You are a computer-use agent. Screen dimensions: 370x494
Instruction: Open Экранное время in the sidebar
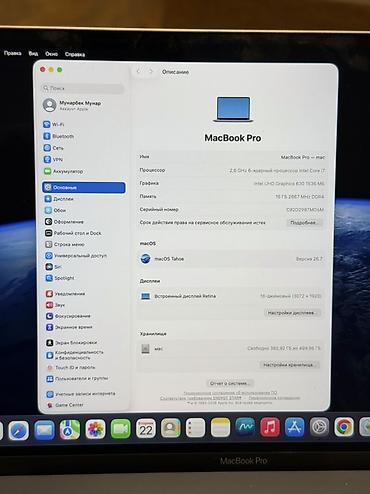[x=69, y=327]
